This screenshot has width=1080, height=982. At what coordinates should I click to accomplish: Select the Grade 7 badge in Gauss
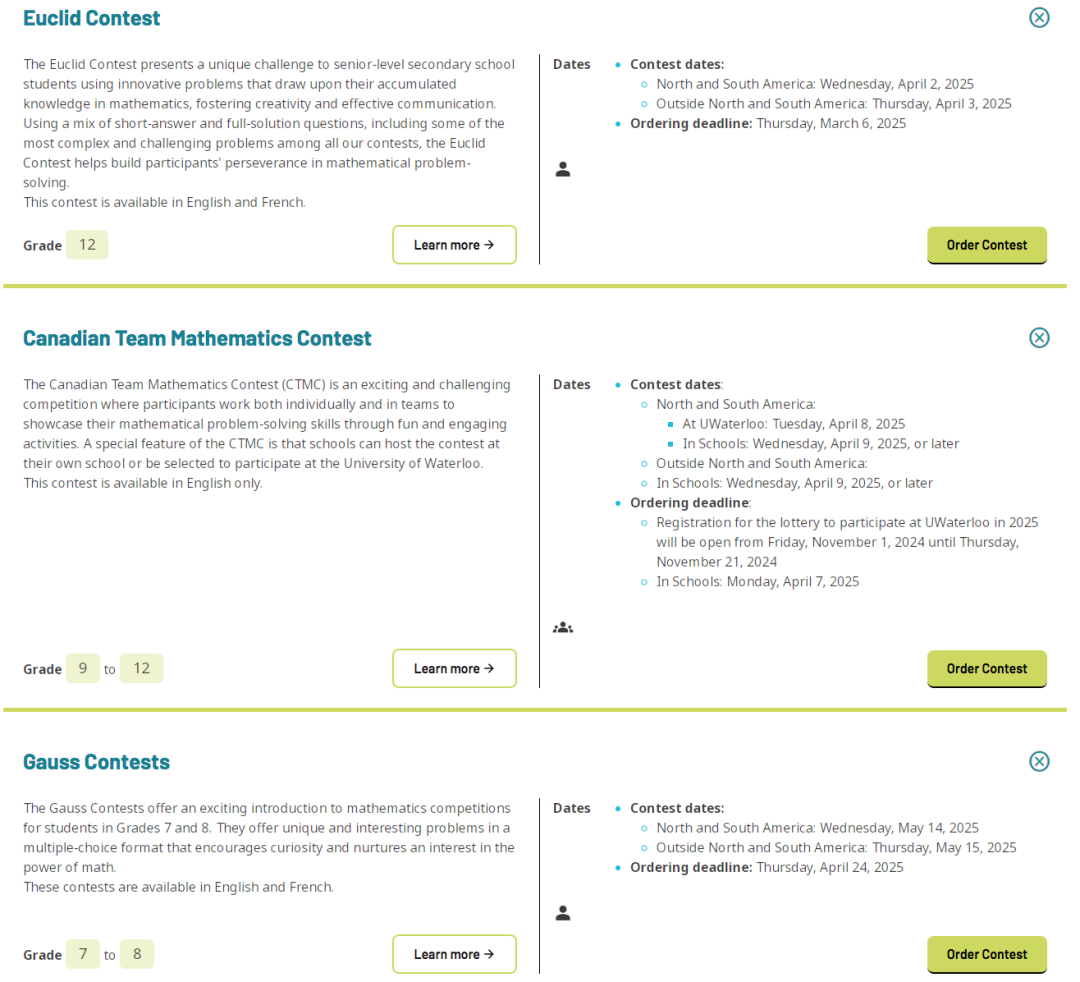83,954
